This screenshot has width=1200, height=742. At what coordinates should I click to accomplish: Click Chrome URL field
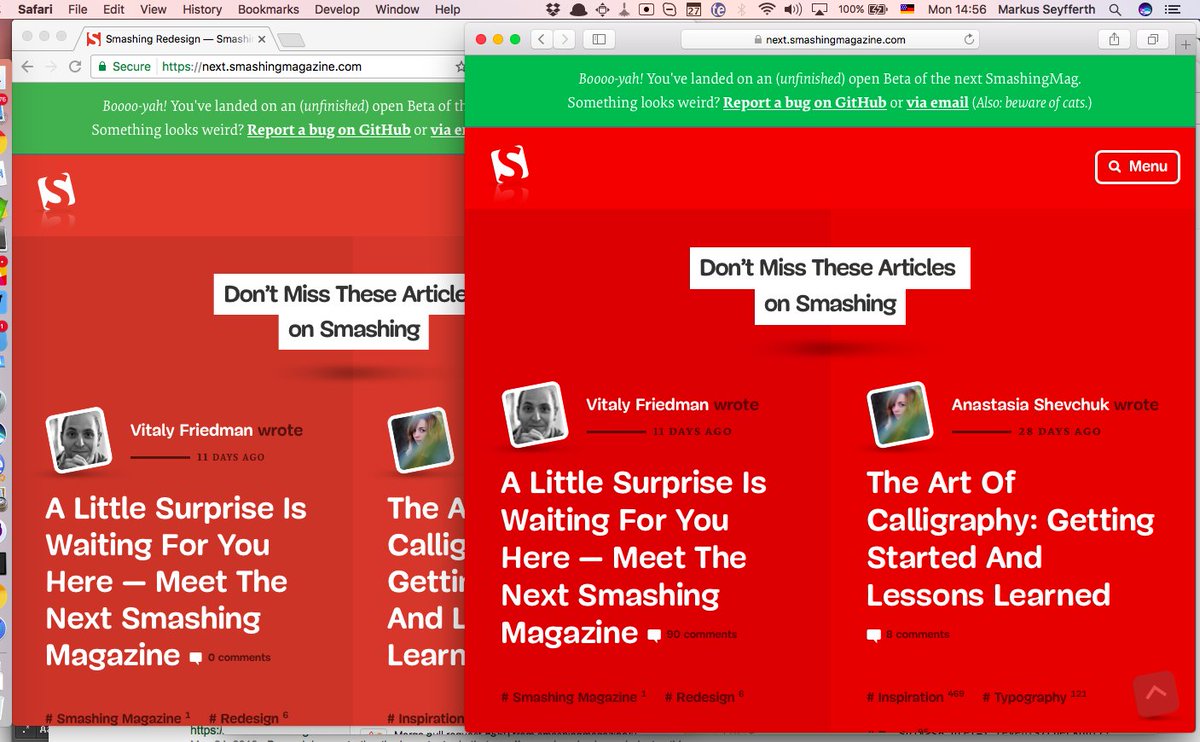tap(278, 67)
